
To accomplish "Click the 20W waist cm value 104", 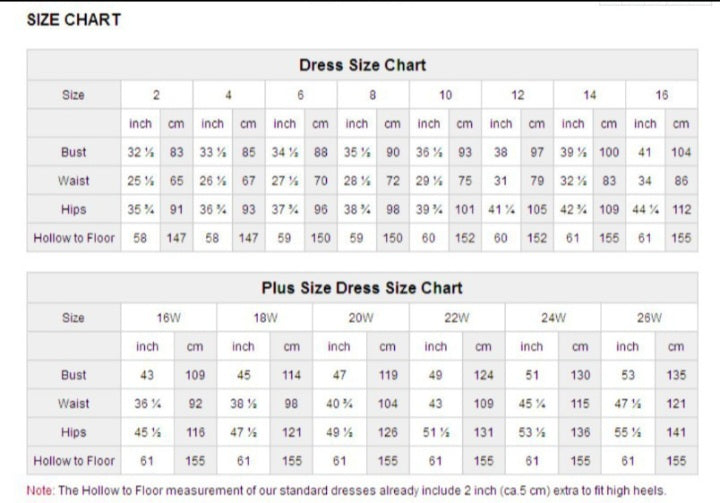I will 388,404.
